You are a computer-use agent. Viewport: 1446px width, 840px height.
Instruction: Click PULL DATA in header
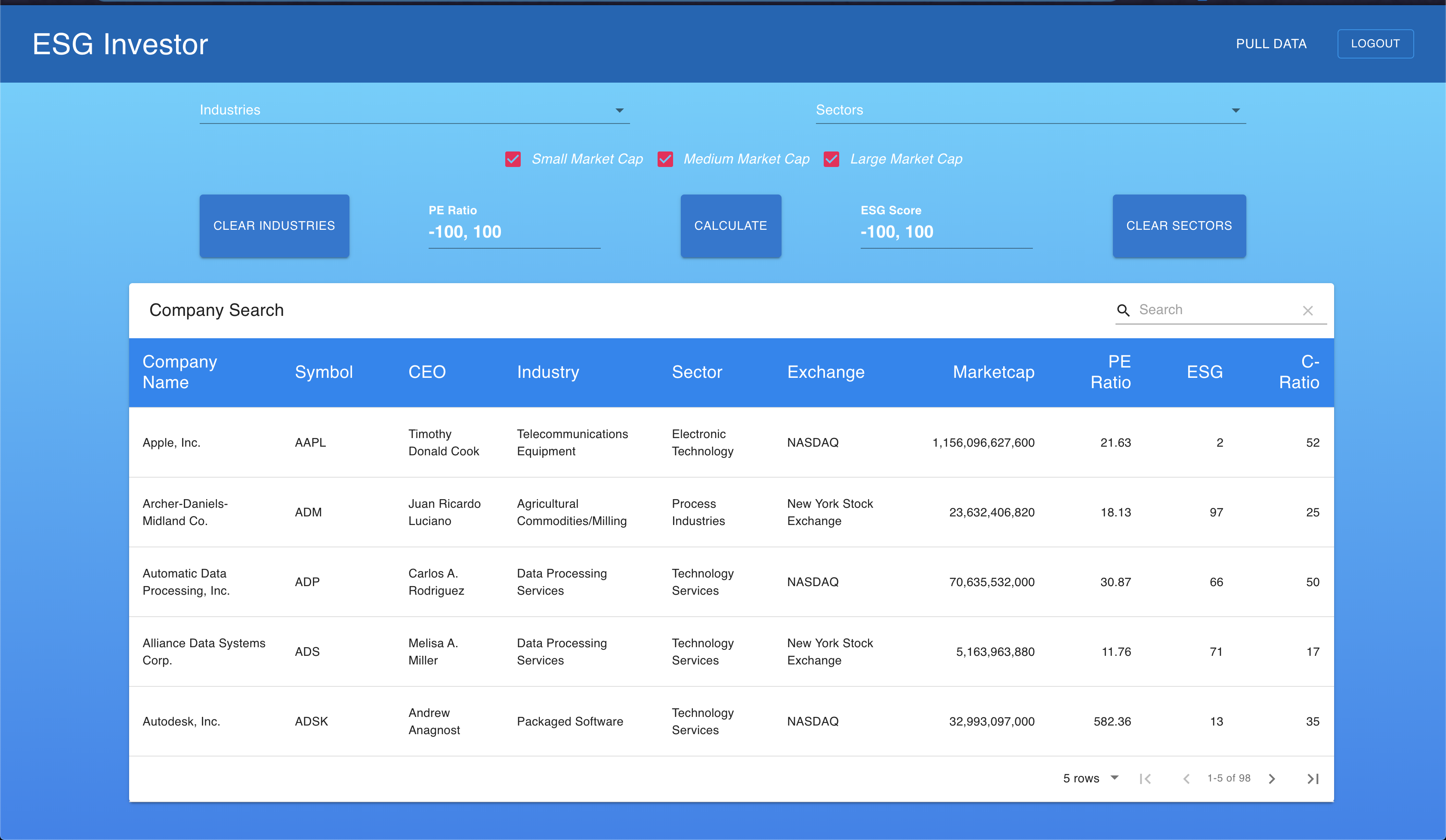(1271, 43)
